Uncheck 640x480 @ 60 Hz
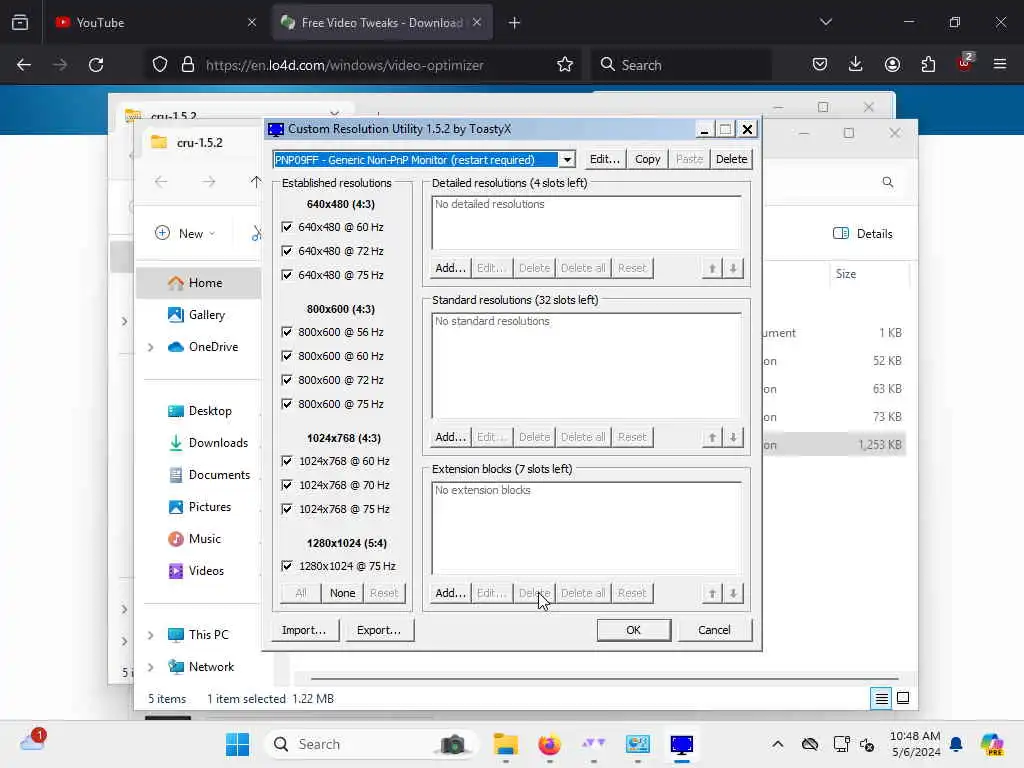The height and width of the screenshot is (768, 1024). click(287, 227)
